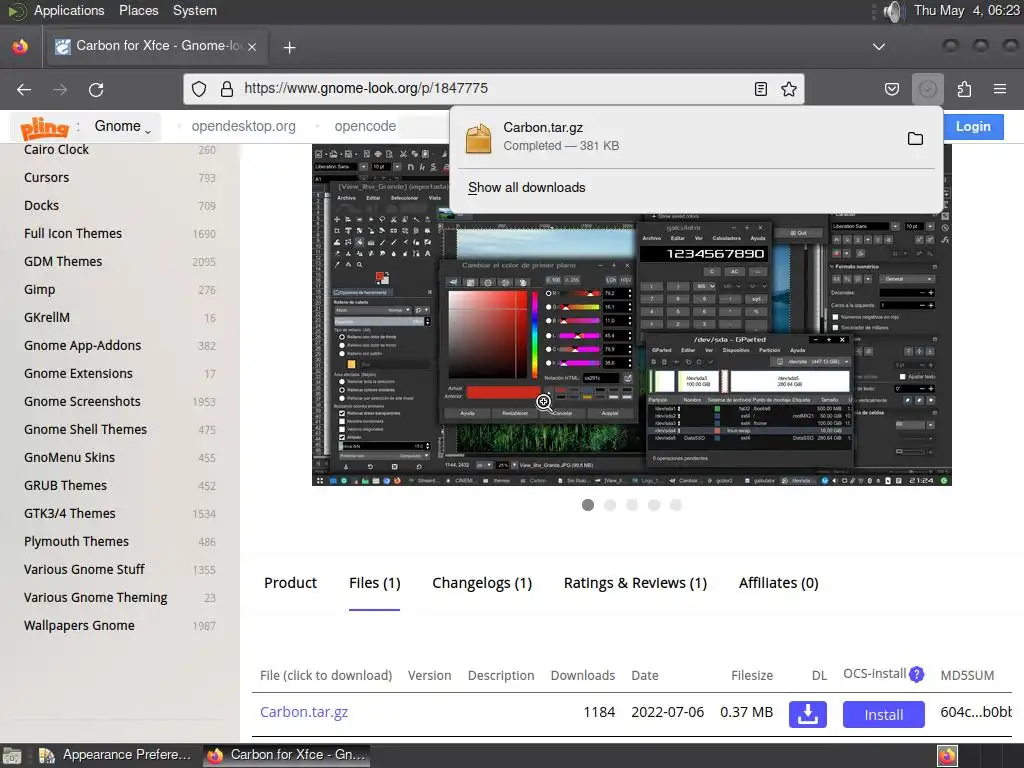
Task: Open Cursors category
Action: pos(46,178)
